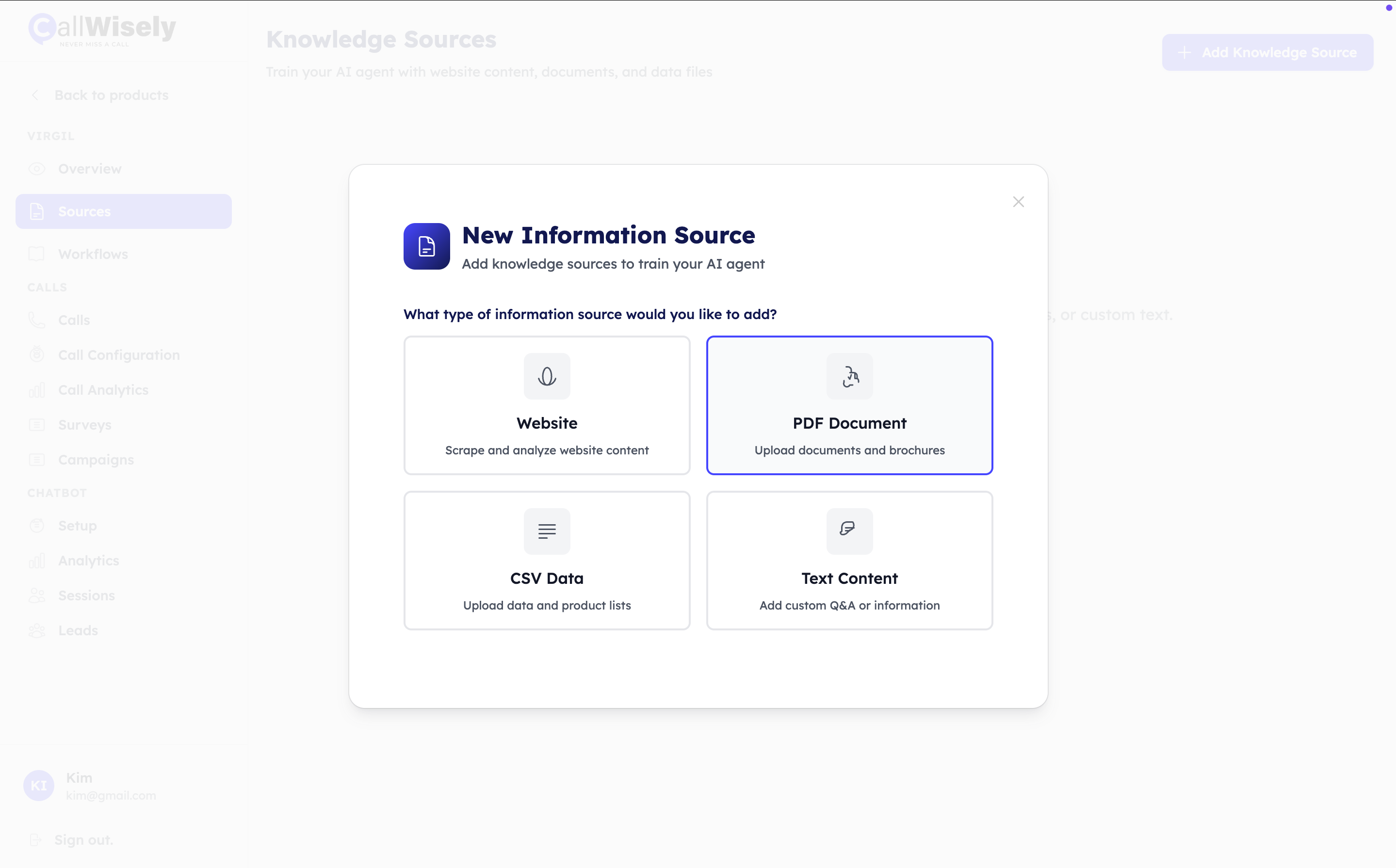
Task: Click the Setup icon under Chatbot
Action: (x=37, y=525)
